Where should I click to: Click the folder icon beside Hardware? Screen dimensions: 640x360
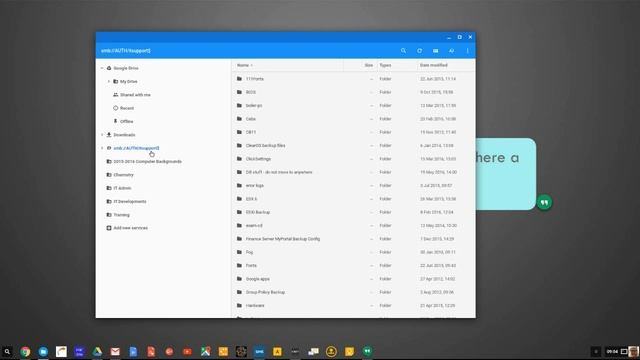click(x=240, y=305)
